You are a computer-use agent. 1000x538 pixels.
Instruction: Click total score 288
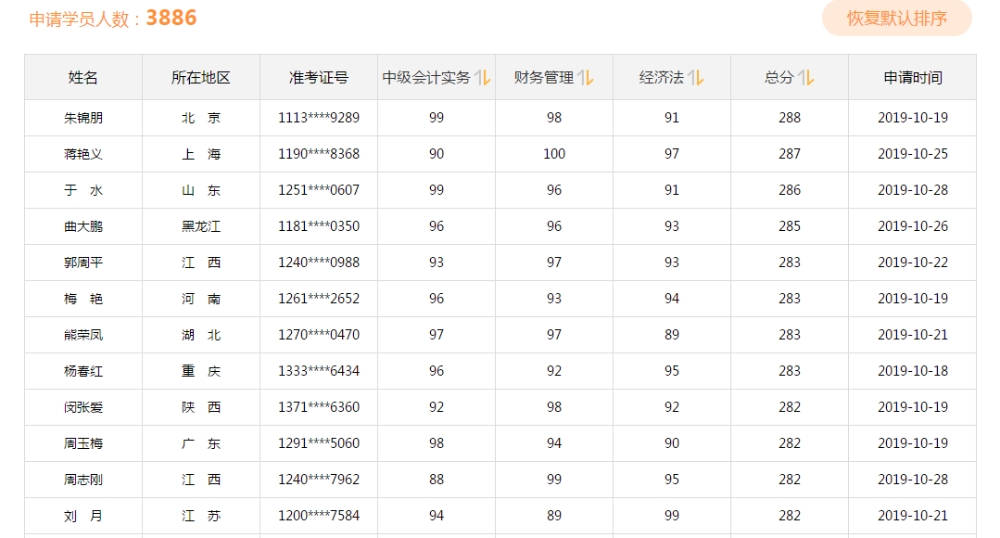(x=790, y=118)
